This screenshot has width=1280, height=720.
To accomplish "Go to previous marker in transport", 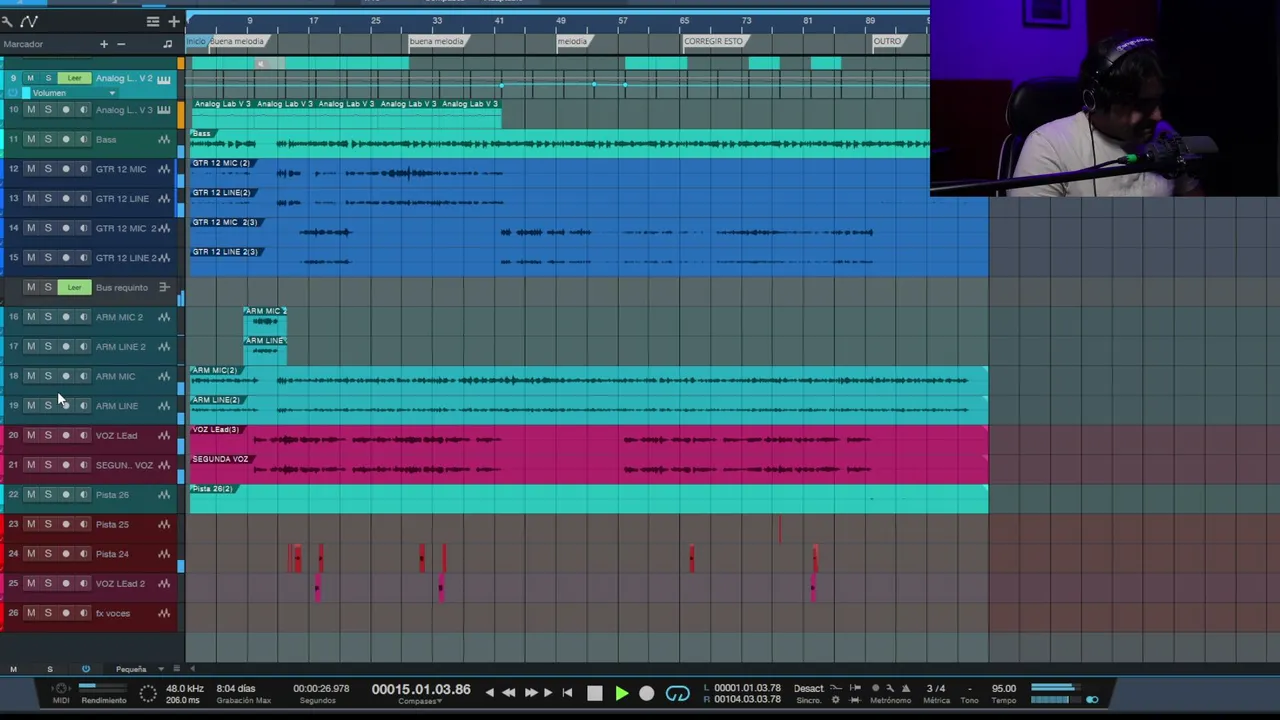I will pyautogui.click(x=489, y=692).
